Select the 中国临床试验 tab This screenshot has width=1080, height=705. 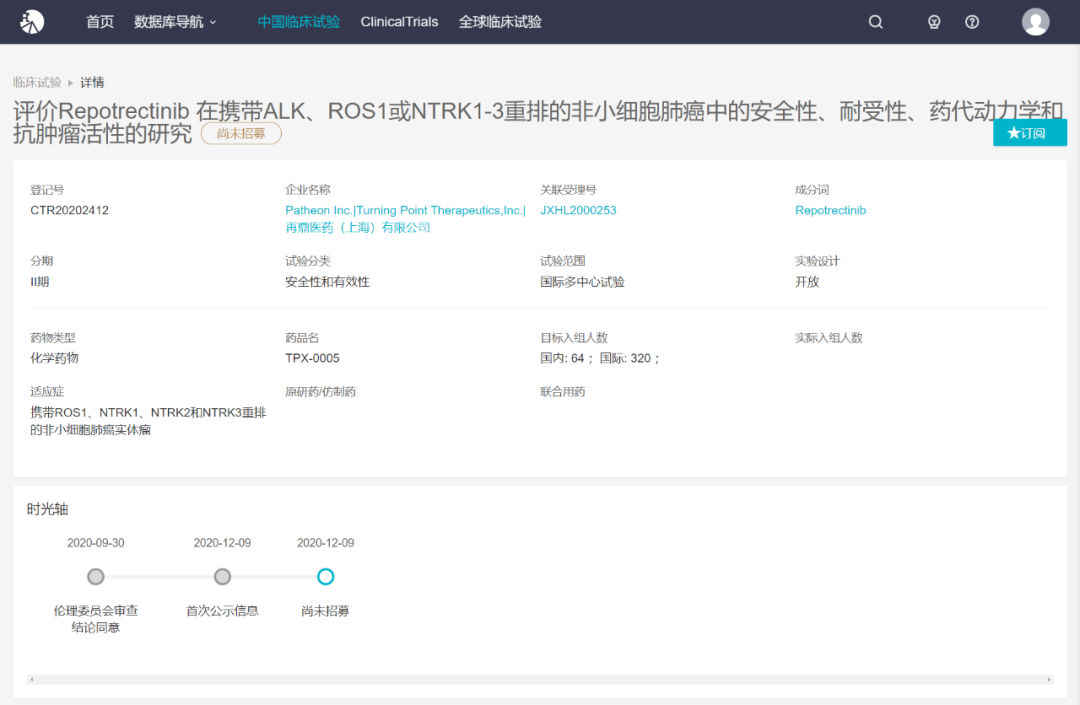tap(299, 22)
